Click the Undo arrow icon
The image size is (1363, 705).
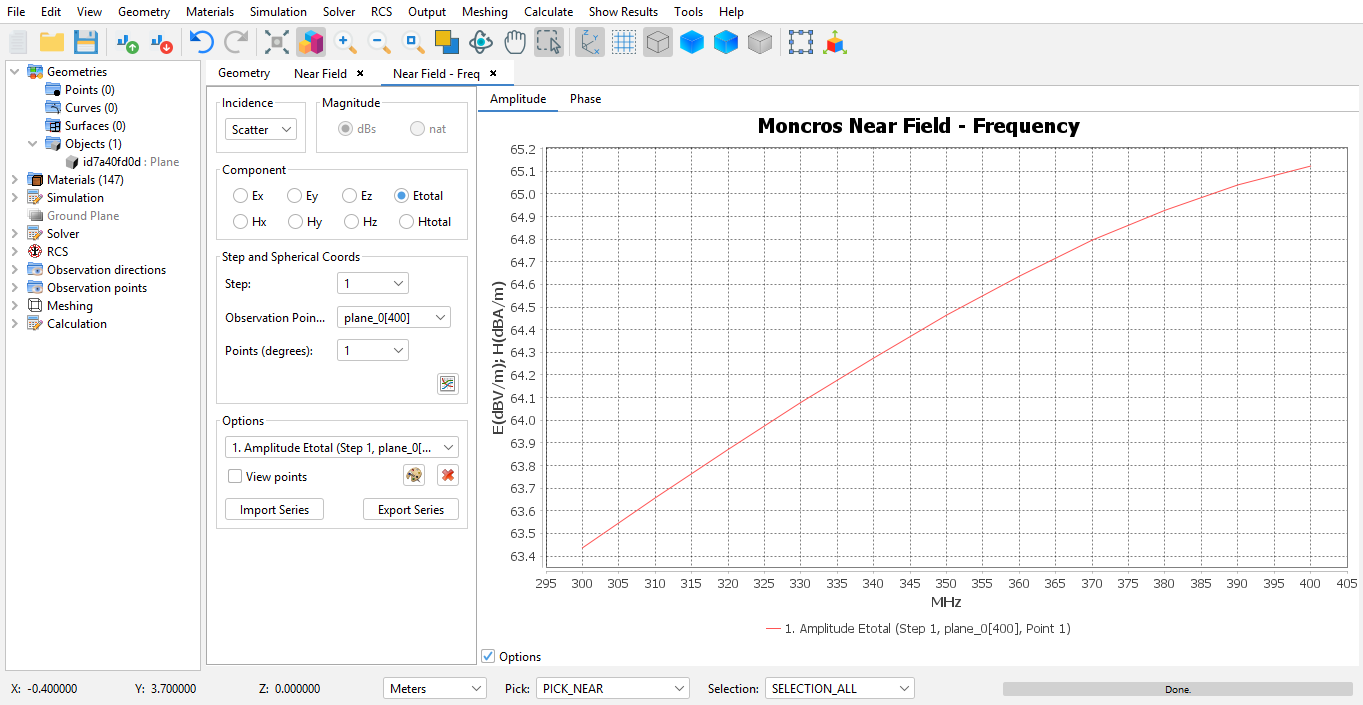click(x=201, y=42)
